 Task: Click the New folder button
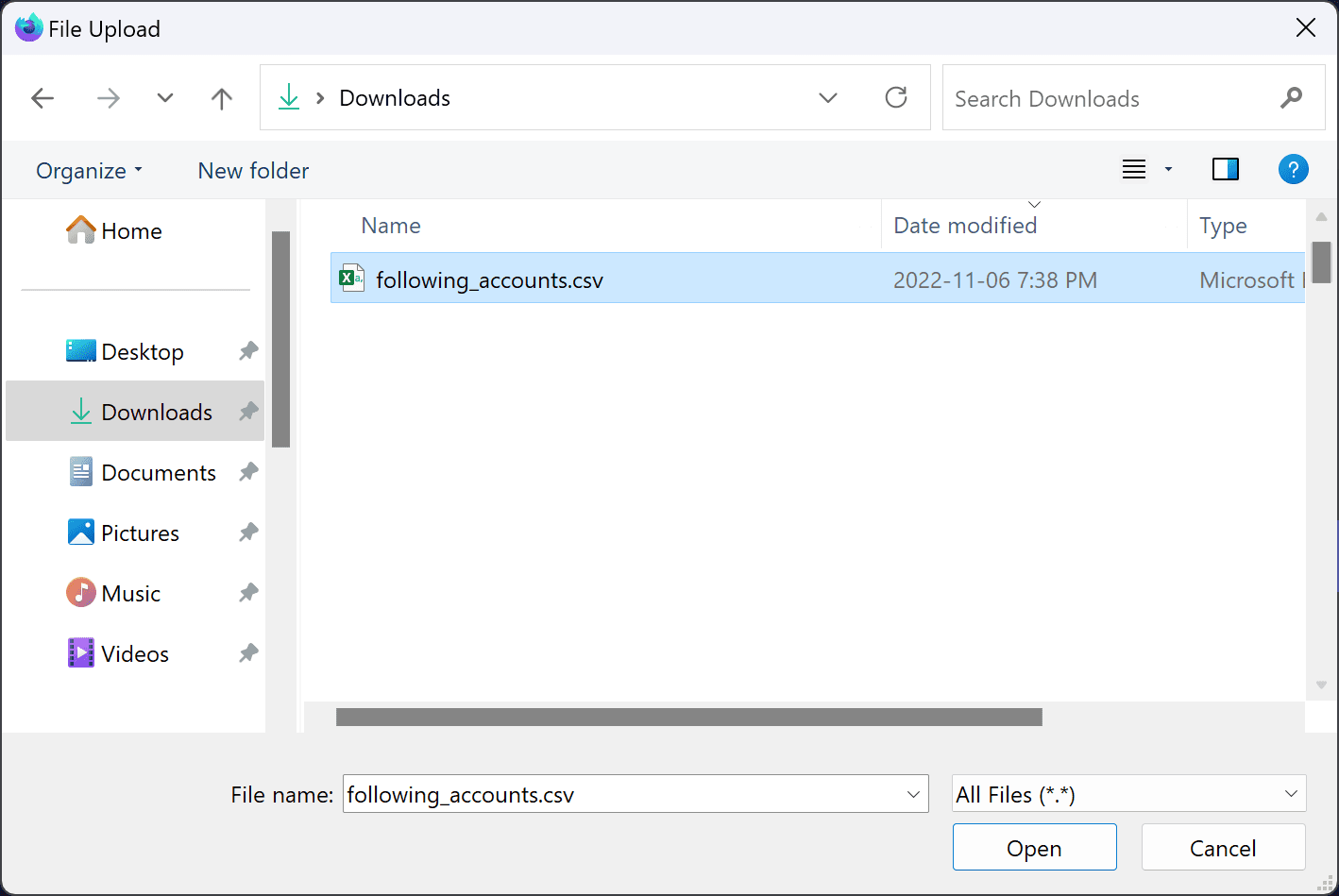pyautogui.click(x=253, y=171)
